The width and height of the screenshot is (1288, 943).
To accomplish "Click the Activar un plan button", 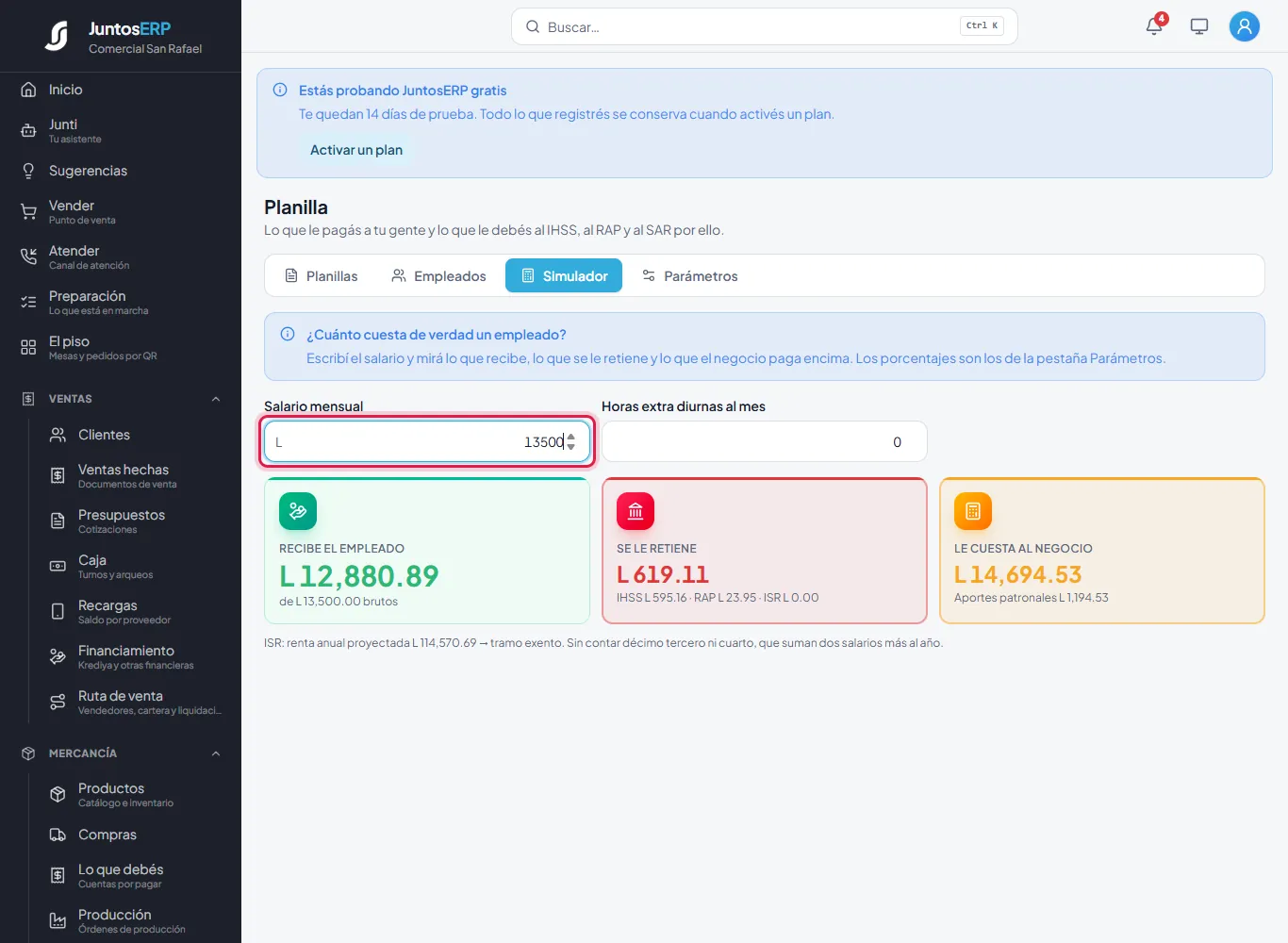I will (356, 150).
